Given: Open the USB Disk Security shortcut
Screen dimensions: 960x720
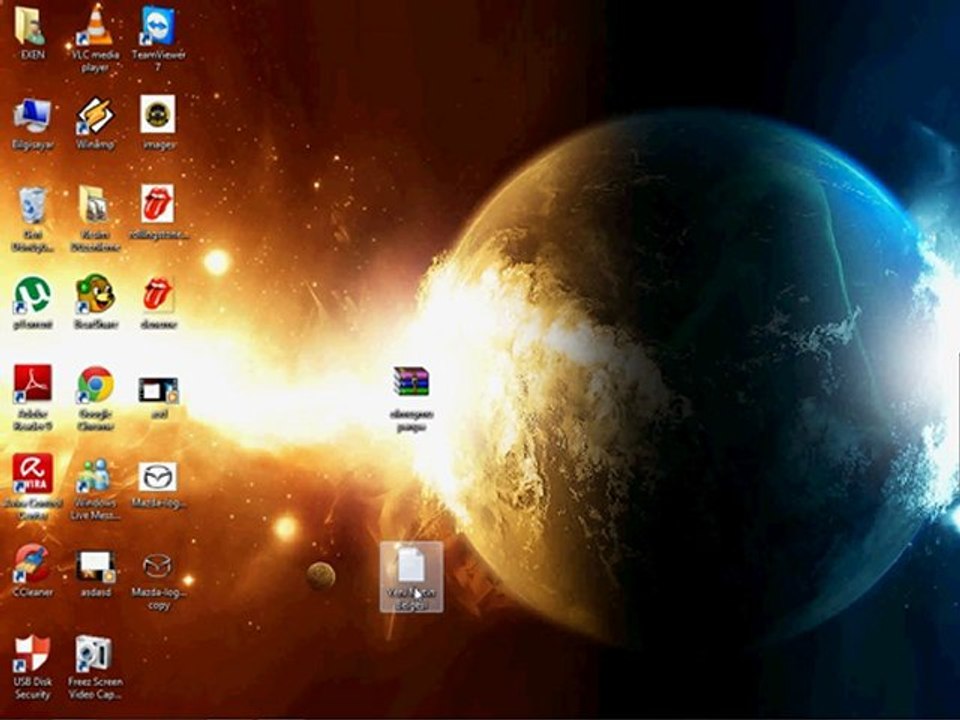Looking at the screenshot, I should pyautogui.click(x=32, y=654).
